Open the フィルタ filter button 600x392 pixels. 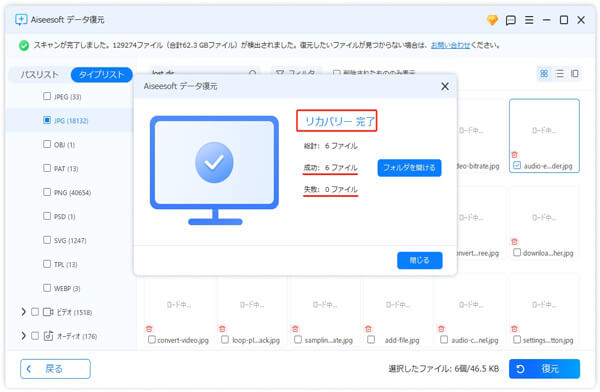[x=296, y=73]
